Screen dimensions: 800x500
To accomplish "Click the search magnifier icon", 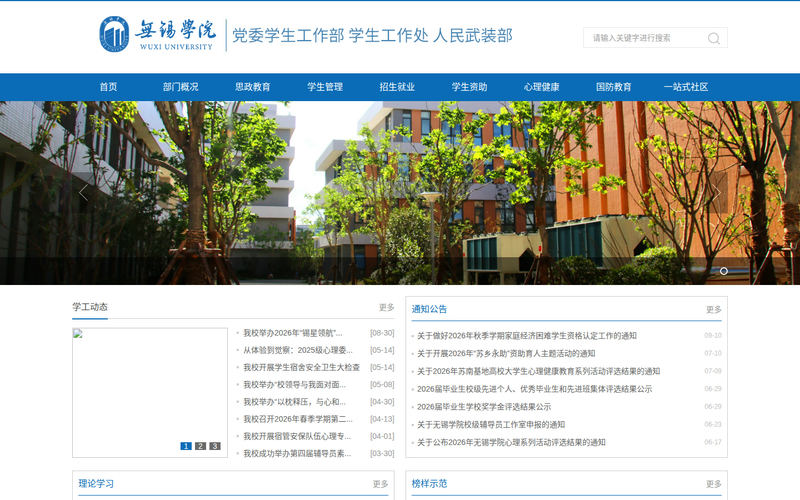I will pyautogui.click(x=714, y=38).
